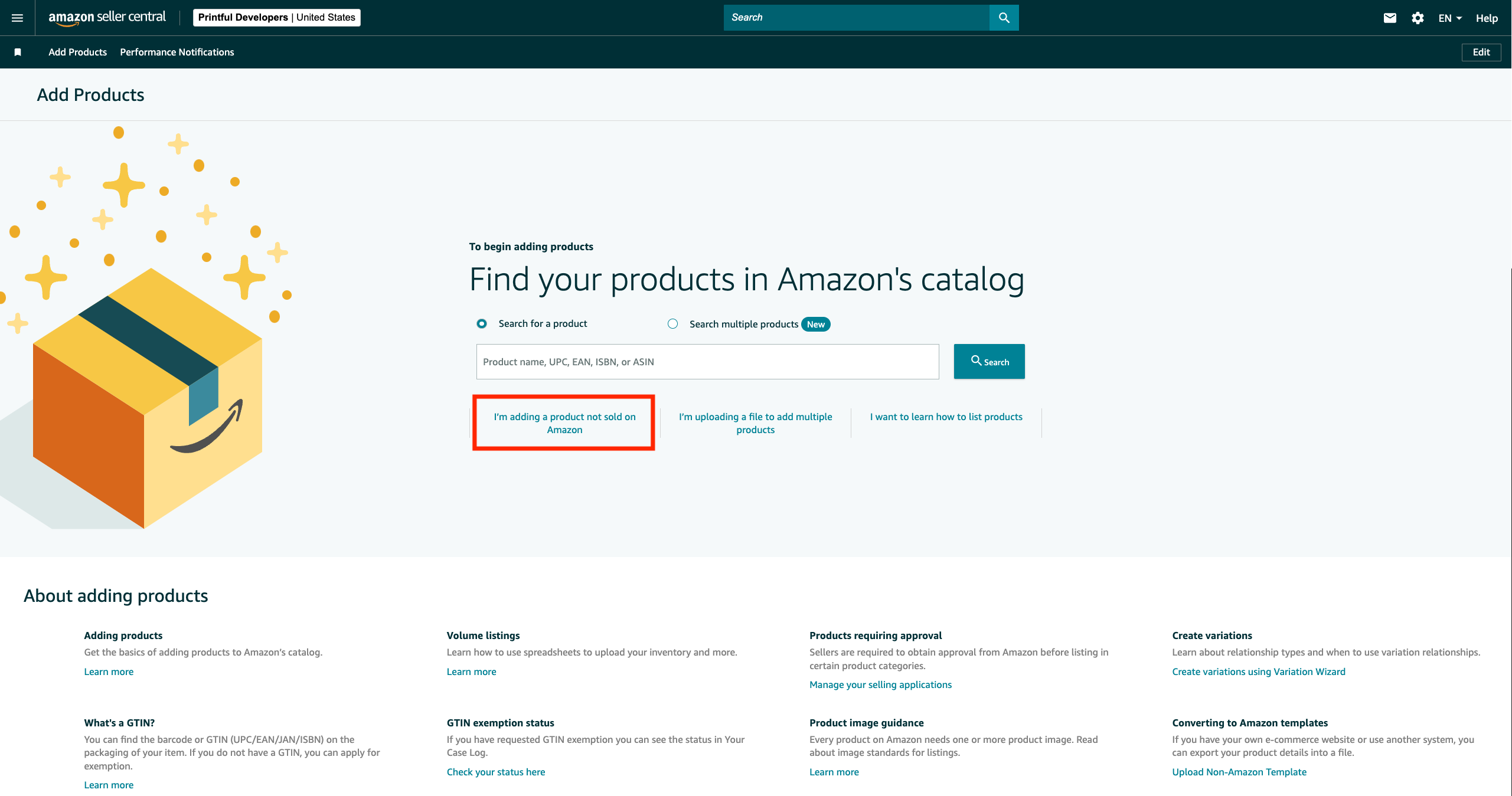Click I'm adding a product not sold on Amazon
Screen dimensions: 1512x796
coord(563,422)
